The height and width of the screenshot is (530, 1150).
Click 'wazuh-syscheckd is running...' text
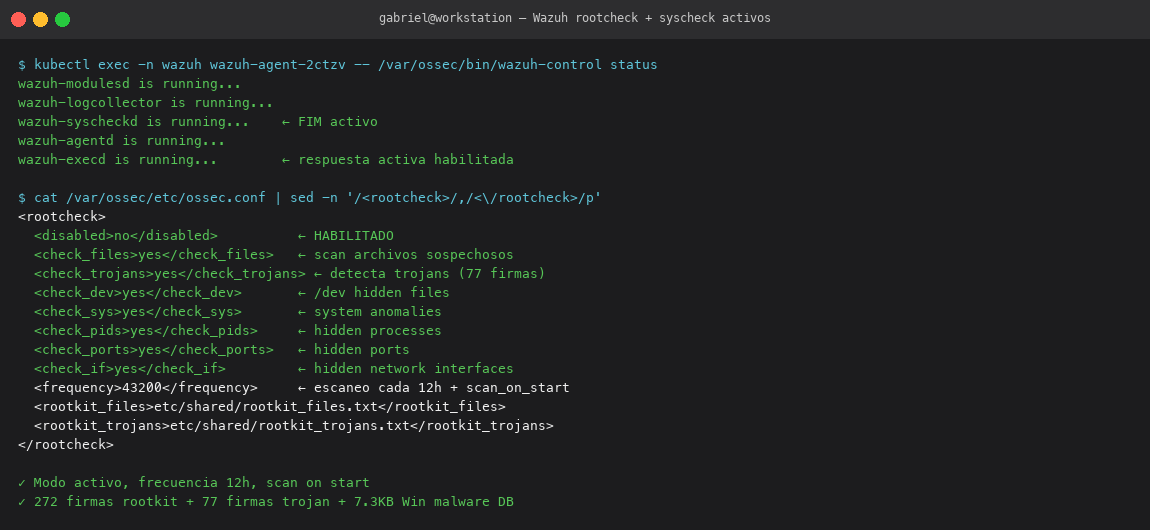133,122
